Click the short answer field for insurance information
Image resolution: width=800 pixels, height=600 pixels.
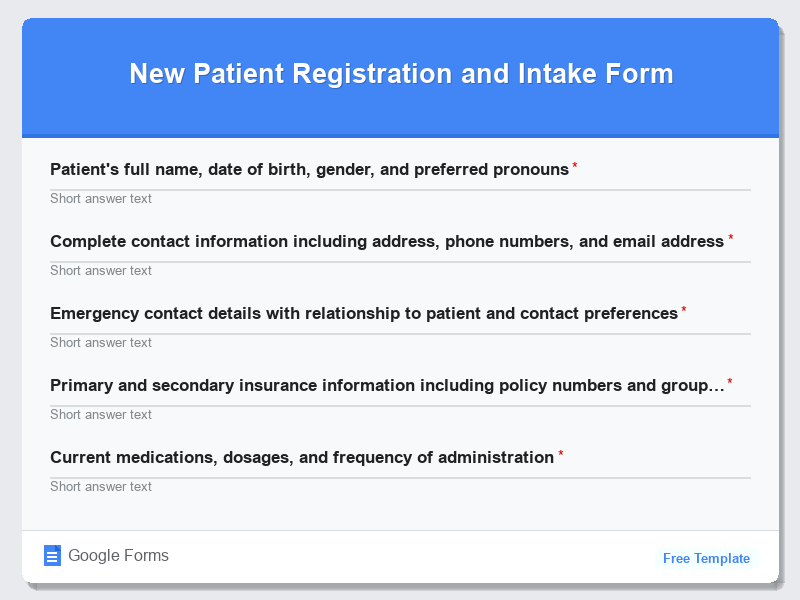click(400, 415)
